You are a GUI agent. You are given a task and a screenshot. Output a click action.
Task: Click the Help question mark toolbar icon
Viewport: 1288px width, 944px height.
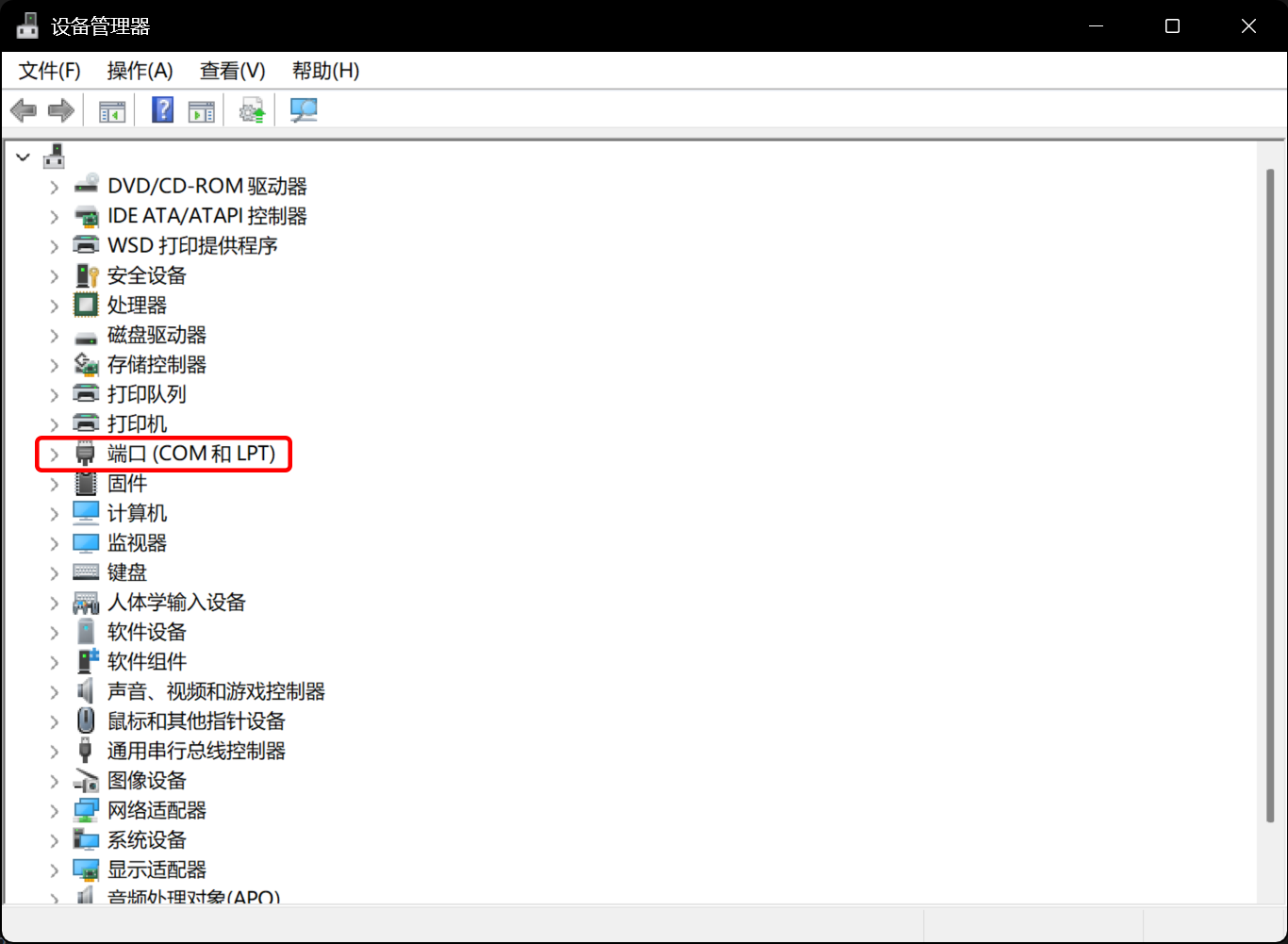pyautogui.click(x=162, y=110)
